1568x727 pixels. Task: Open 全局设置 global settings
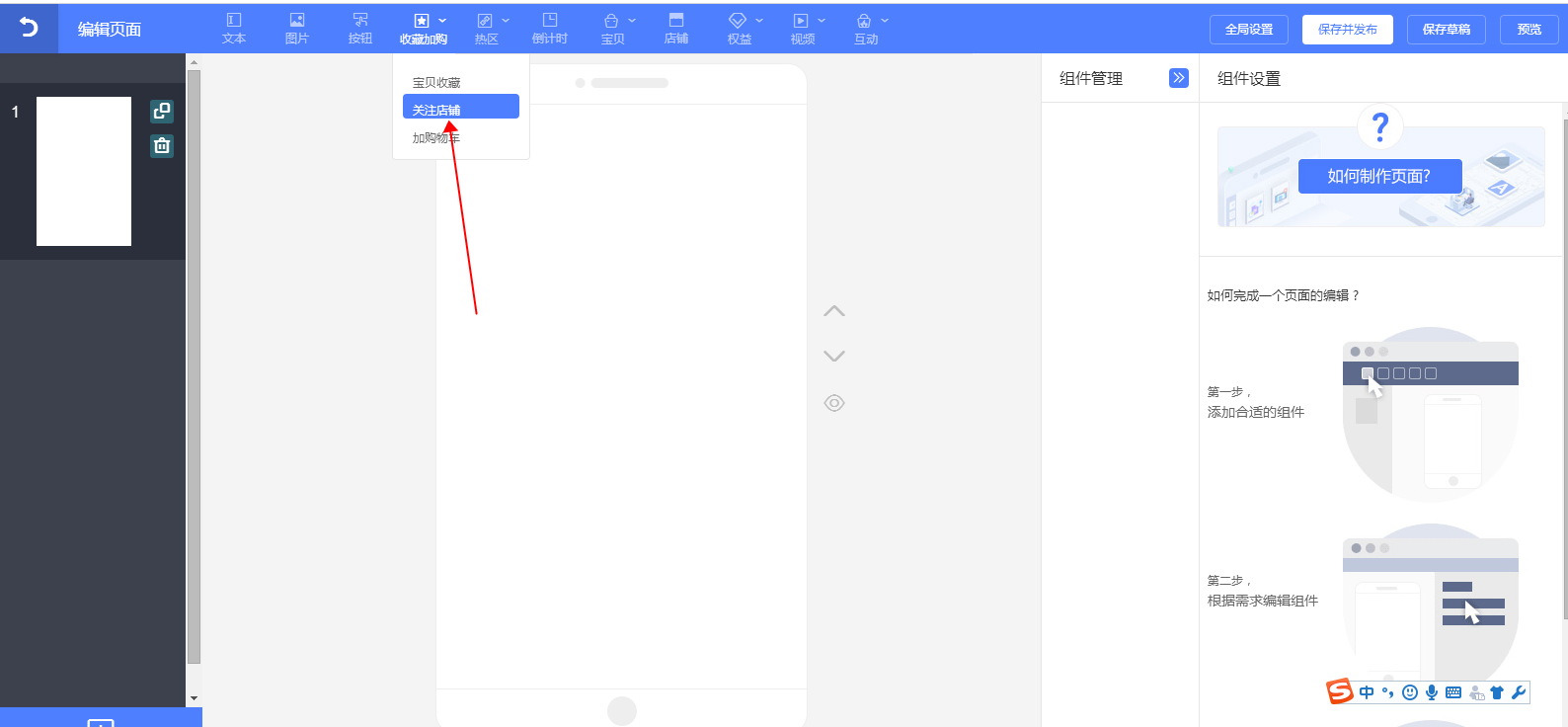[1249, 30]
